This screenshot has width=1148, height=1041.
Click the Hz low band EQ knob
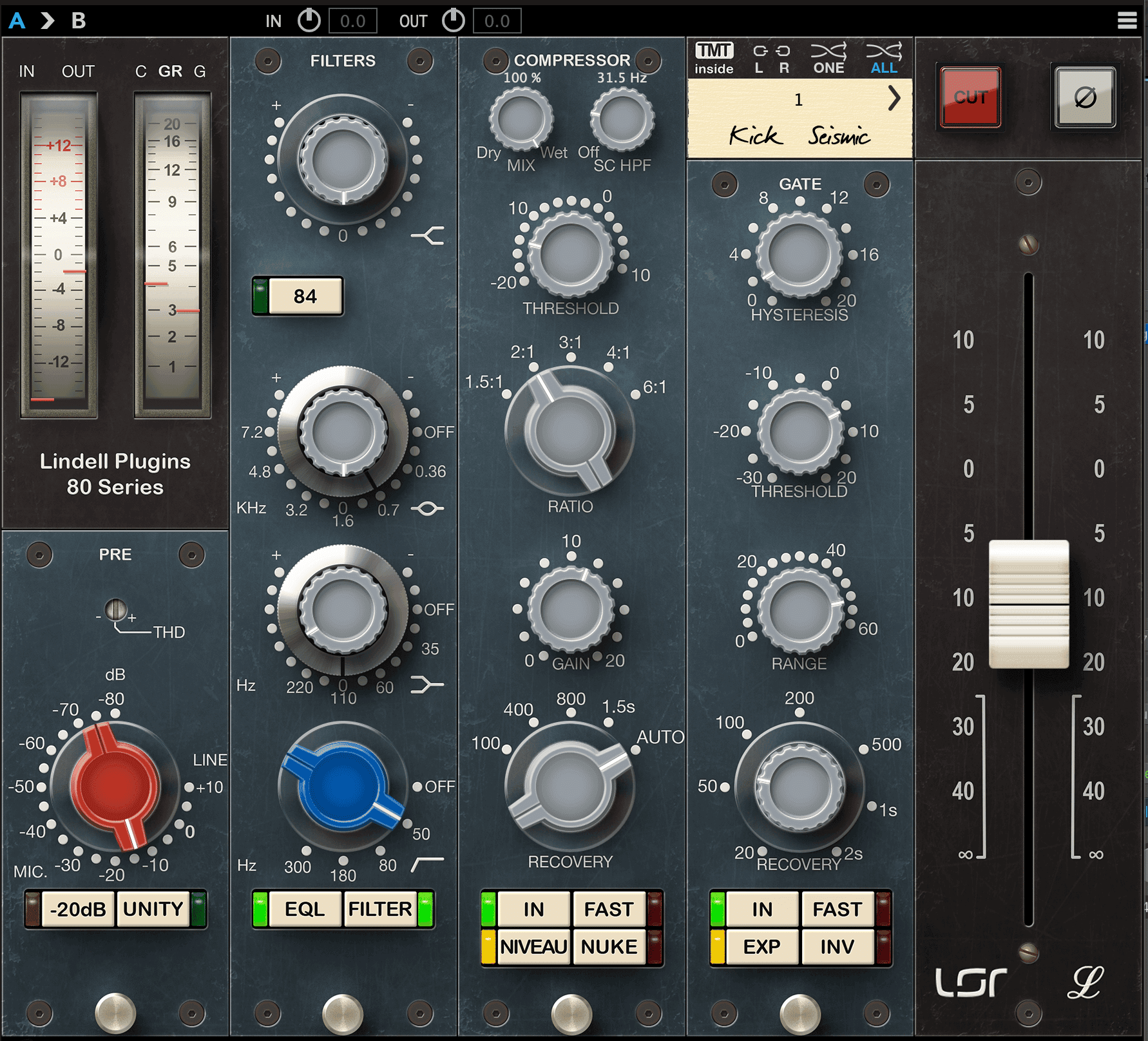[x=343, y=609]
